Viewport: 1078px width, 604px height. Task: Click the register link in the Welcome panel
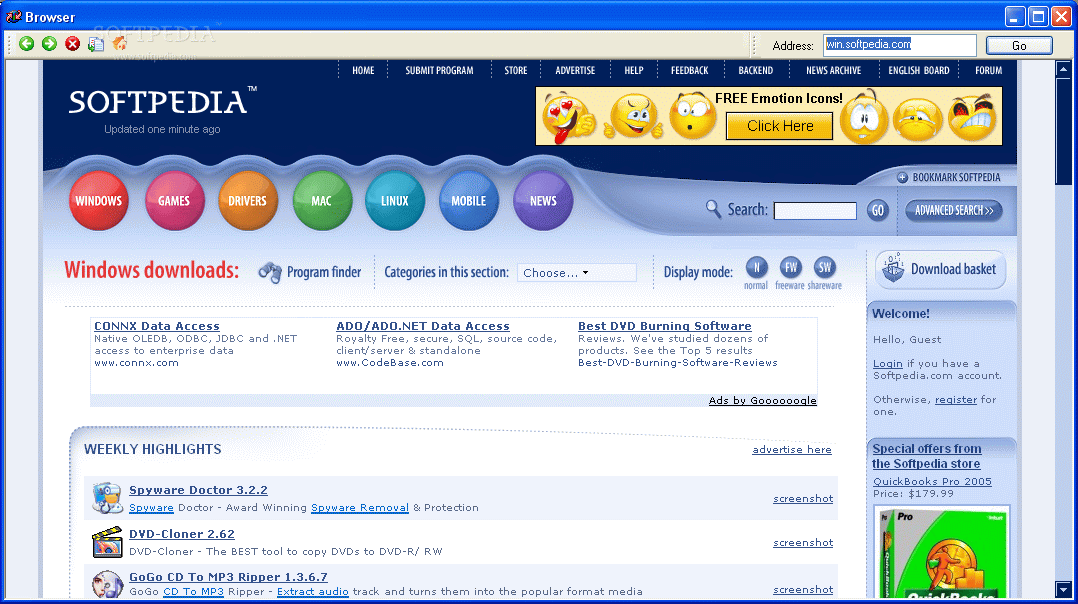point(956,400)
